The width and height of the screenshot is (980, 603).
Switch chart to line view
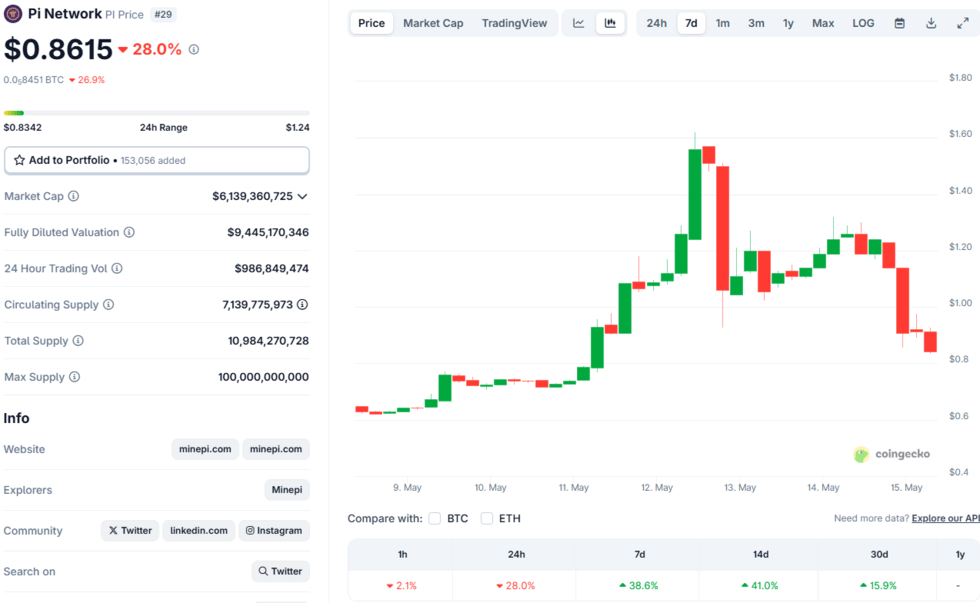578,22
